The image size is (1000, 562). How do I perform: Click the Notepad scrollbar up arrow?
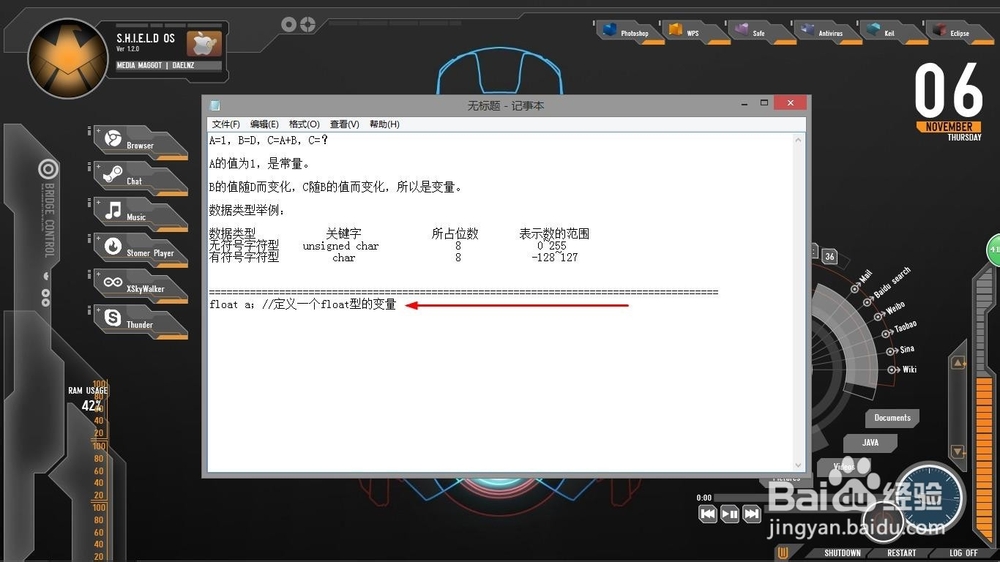798,140
